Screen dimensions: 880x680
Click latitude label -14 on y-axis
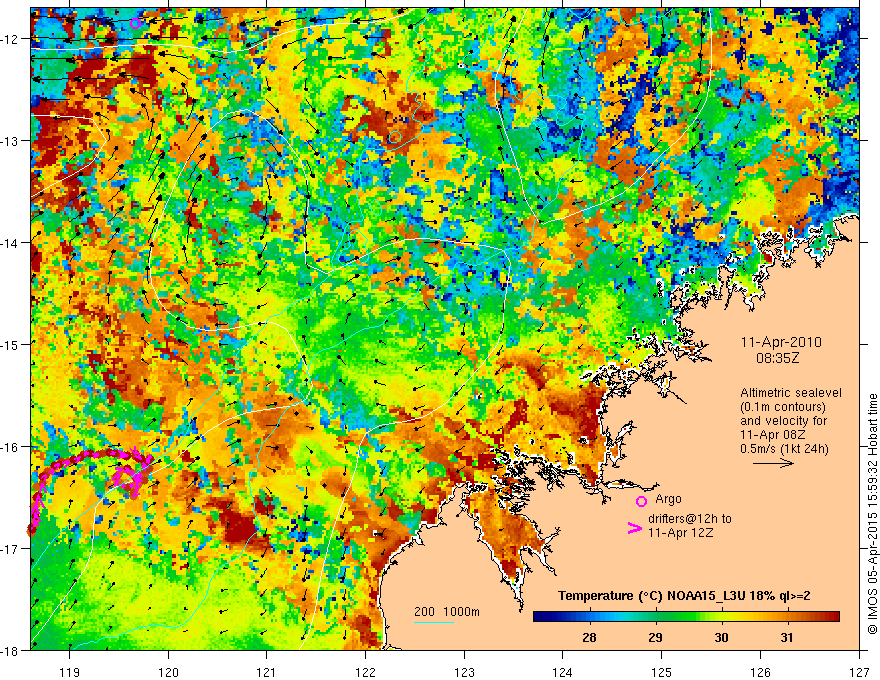tap(11, 243)
